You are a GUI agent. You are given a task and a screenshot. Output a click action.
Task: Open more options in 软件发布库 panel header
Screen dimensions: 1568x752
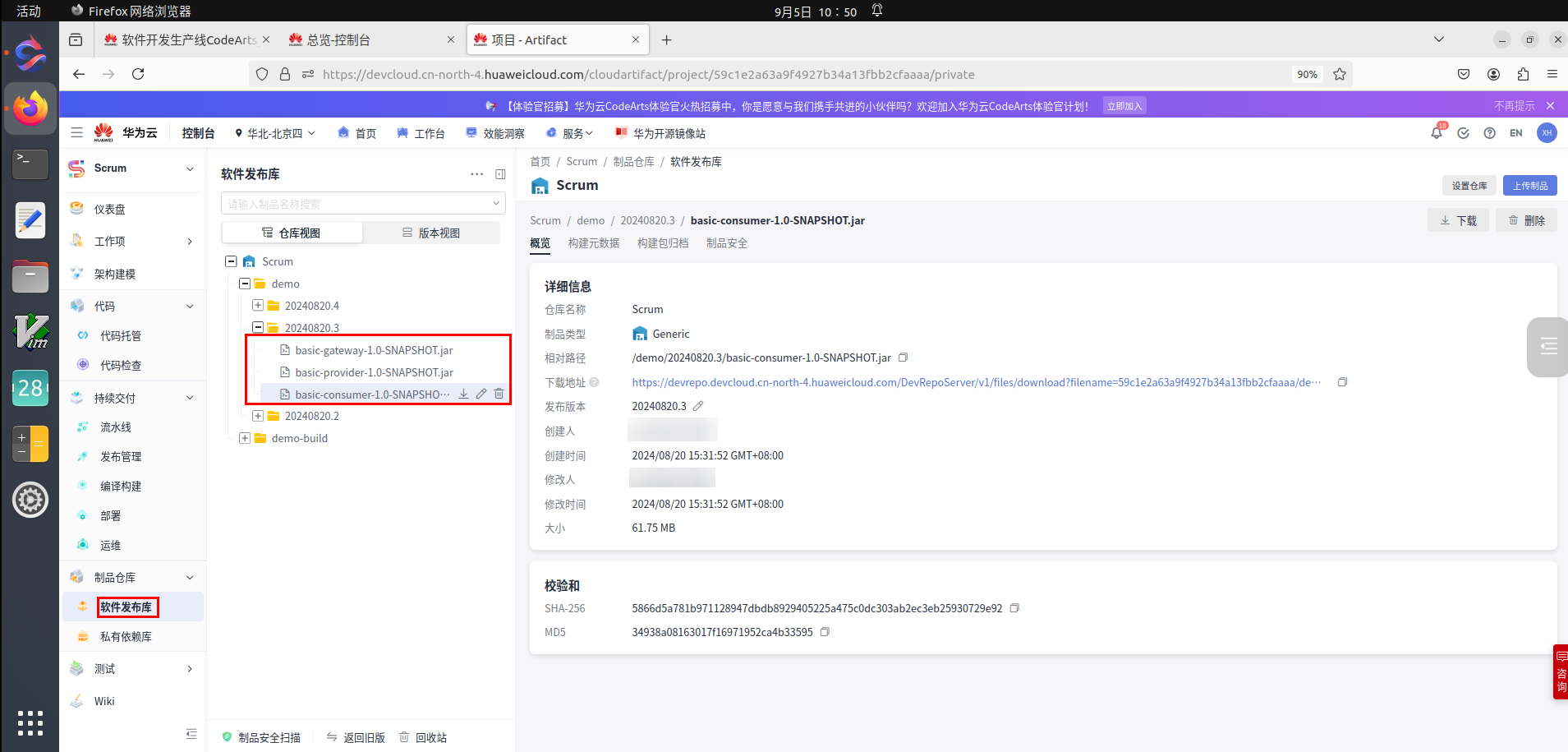(476, 174)
